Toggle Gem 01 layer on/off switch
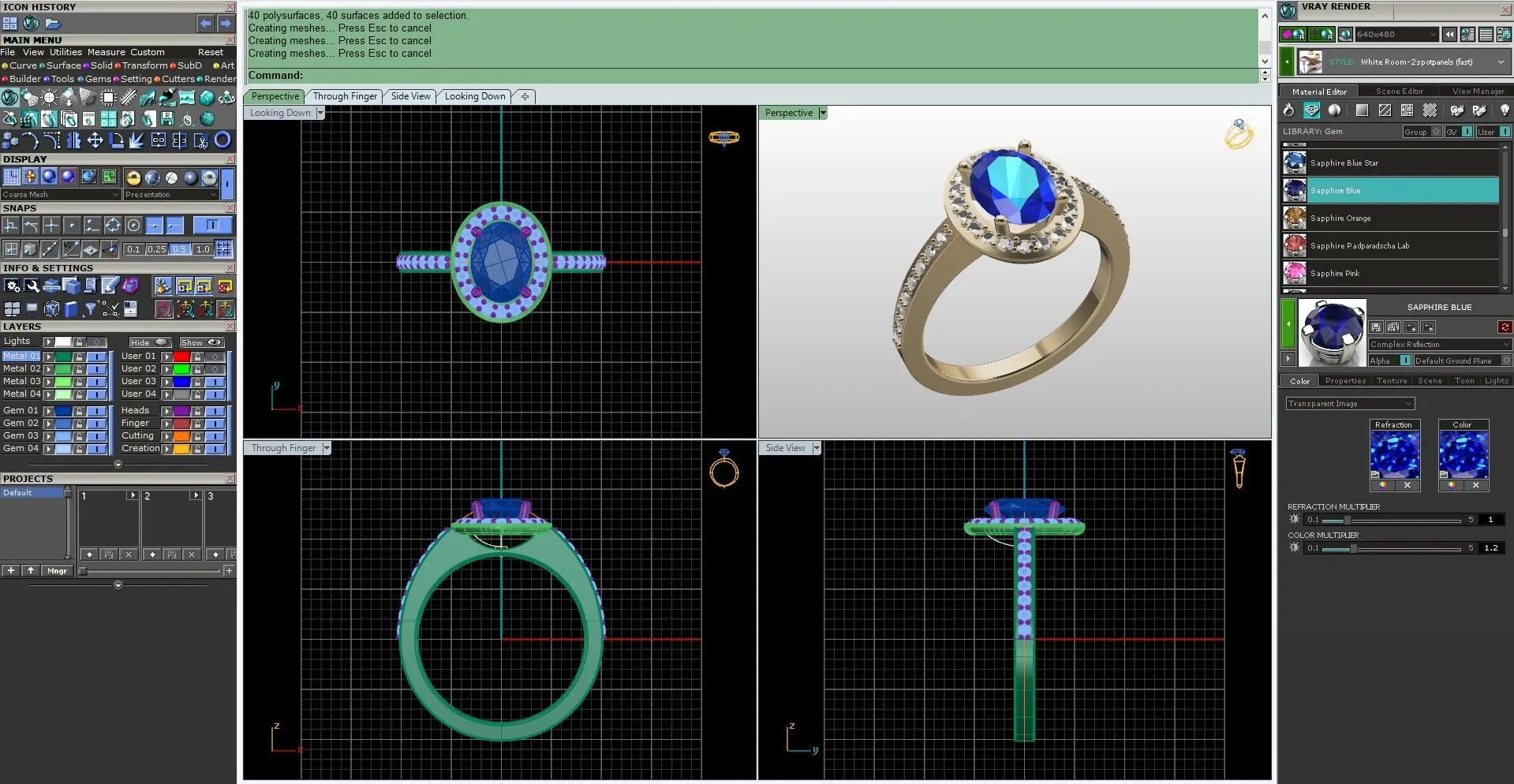This screenshot has width=1514, height=784. click(97, 411)
